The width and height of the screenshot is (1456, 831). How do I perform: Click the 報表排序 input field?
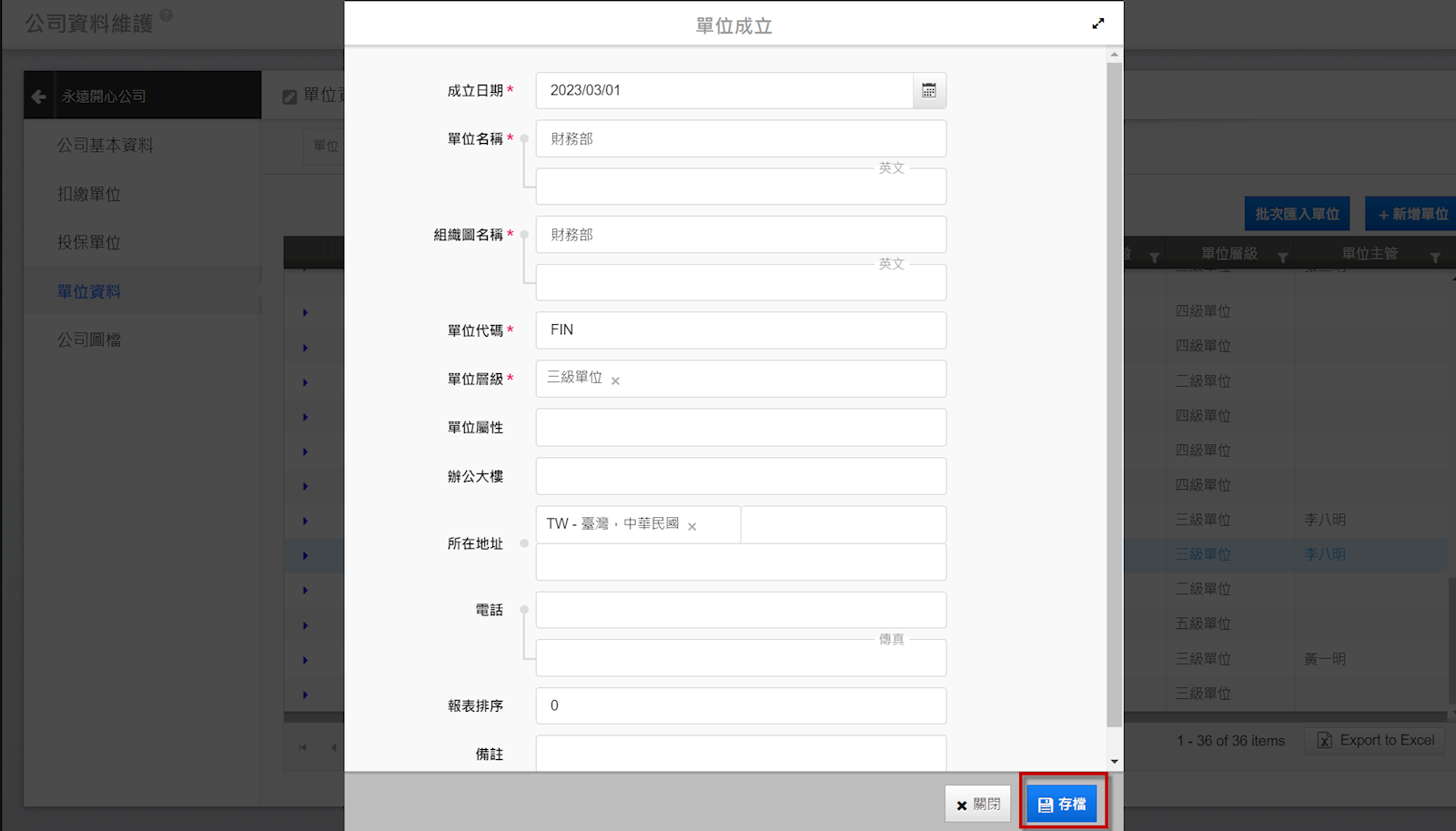[740, 705]
